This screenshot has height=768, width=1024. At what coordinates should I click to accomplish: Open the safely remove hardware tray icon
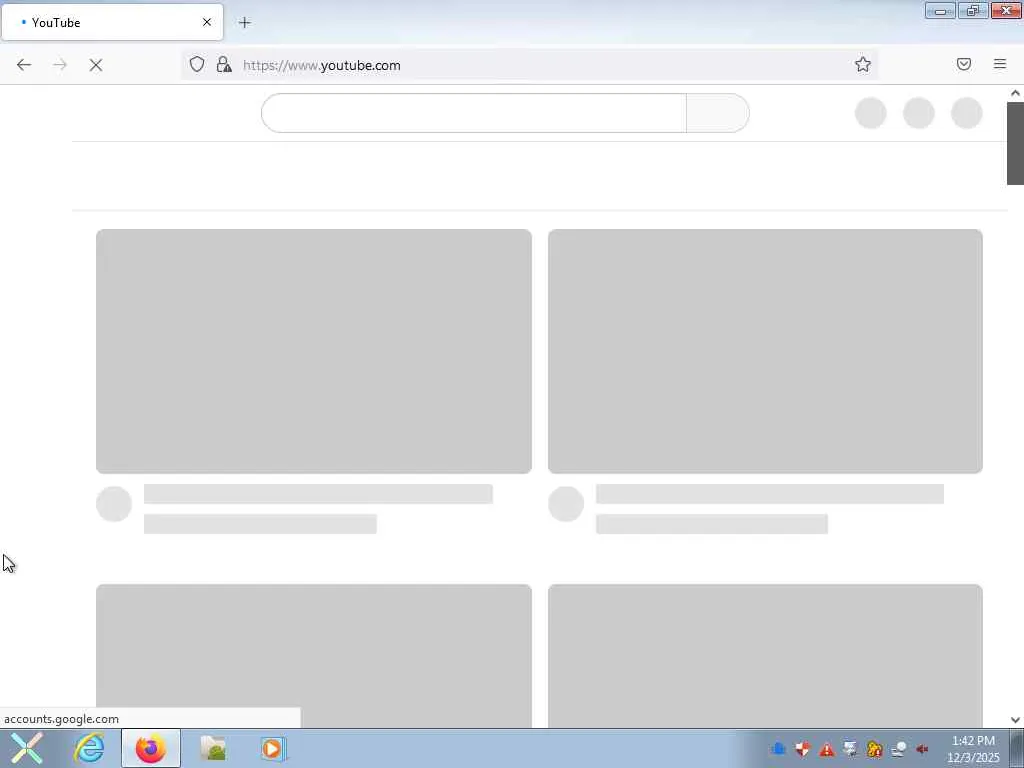point(899,749)
